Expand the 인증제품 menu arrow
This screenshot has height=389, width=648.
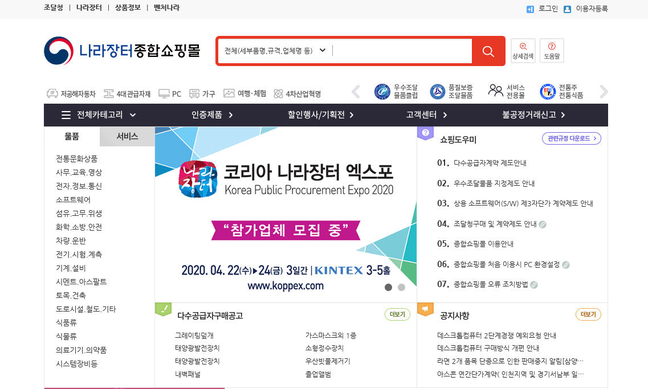pos(231,115)
